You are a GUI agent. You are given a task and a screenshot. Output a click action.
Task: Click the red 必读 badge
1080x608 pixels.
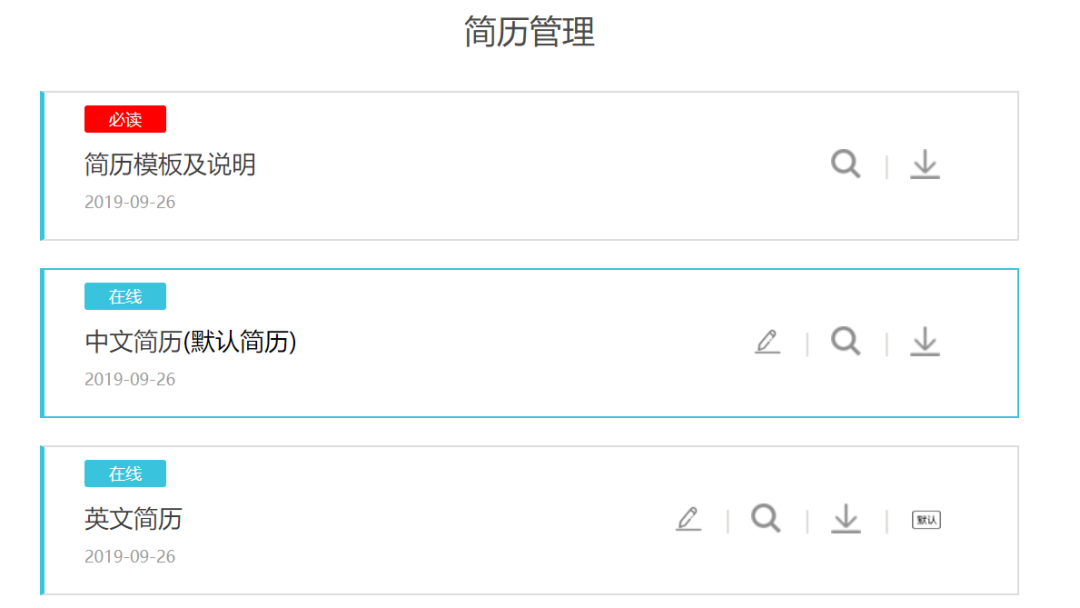click(125, 119)
